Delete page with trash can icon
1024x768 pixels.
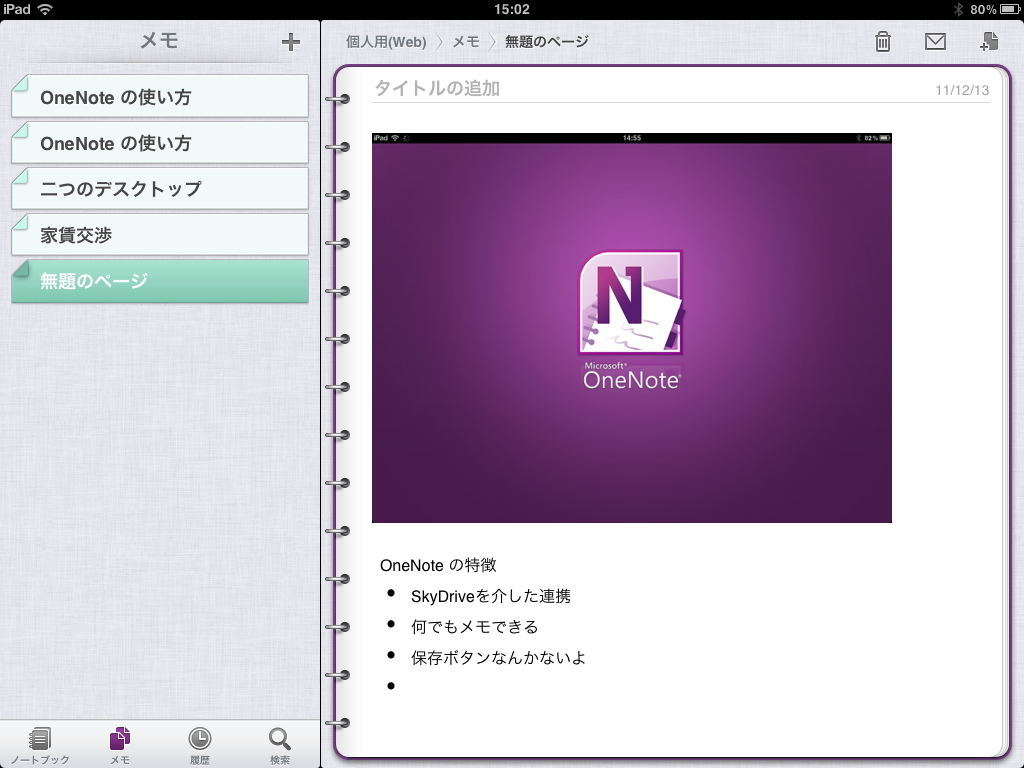pos(883,41)
